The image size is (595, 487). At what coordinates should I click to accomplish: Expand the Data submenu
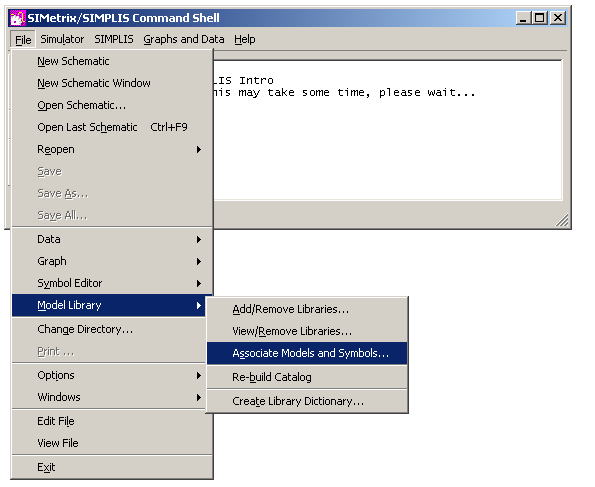pos(112,239)
